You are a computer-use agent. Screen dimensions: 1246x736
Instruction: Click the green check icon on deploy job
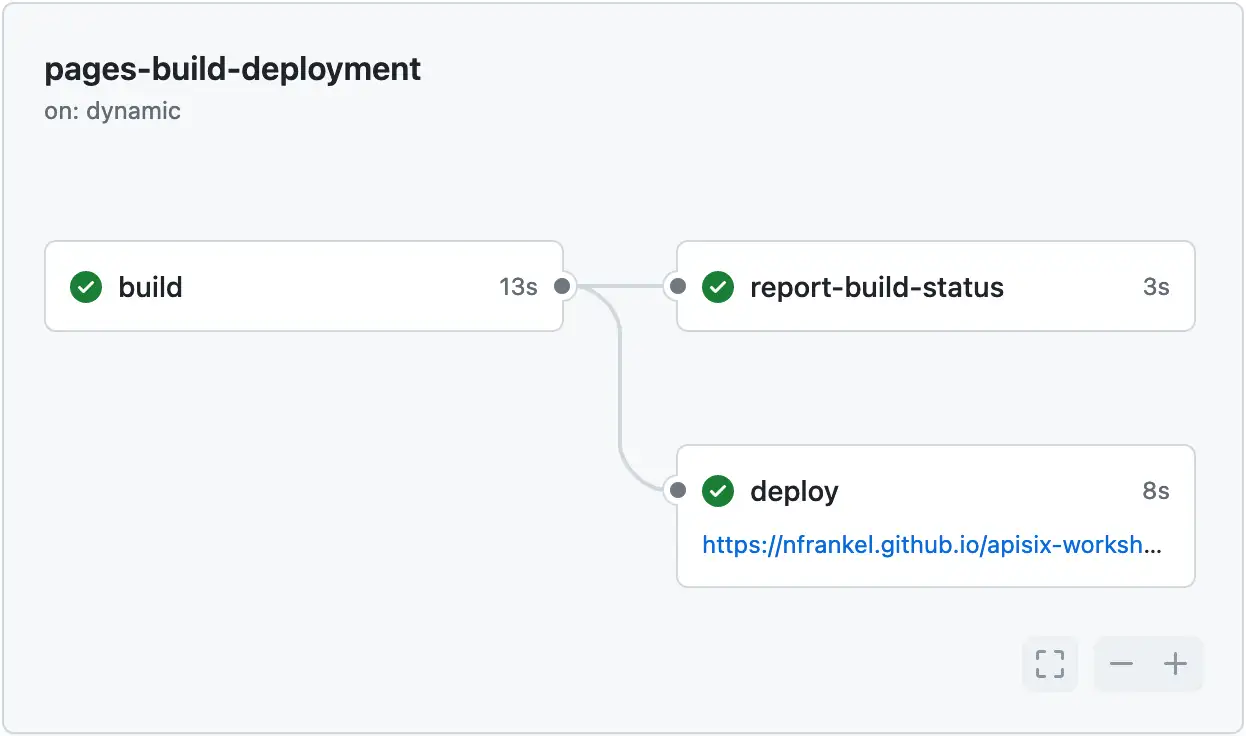pyautogui.click(x=718, y=491)
